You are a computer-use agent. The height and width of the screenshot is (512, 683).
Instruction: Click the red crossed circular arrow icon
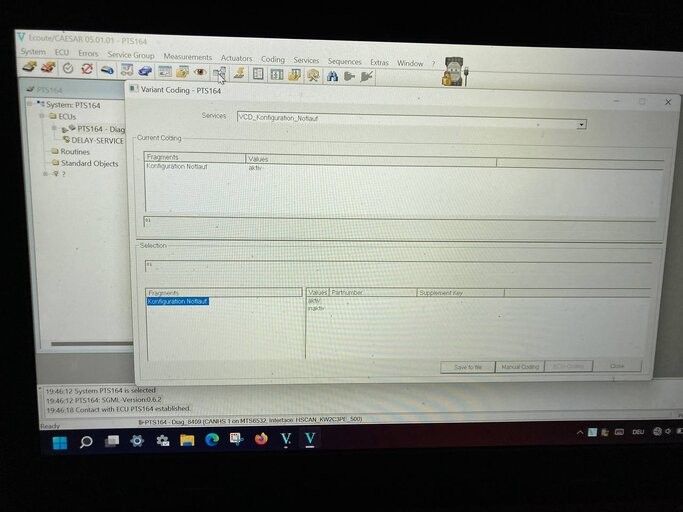(x=87, y=68)
